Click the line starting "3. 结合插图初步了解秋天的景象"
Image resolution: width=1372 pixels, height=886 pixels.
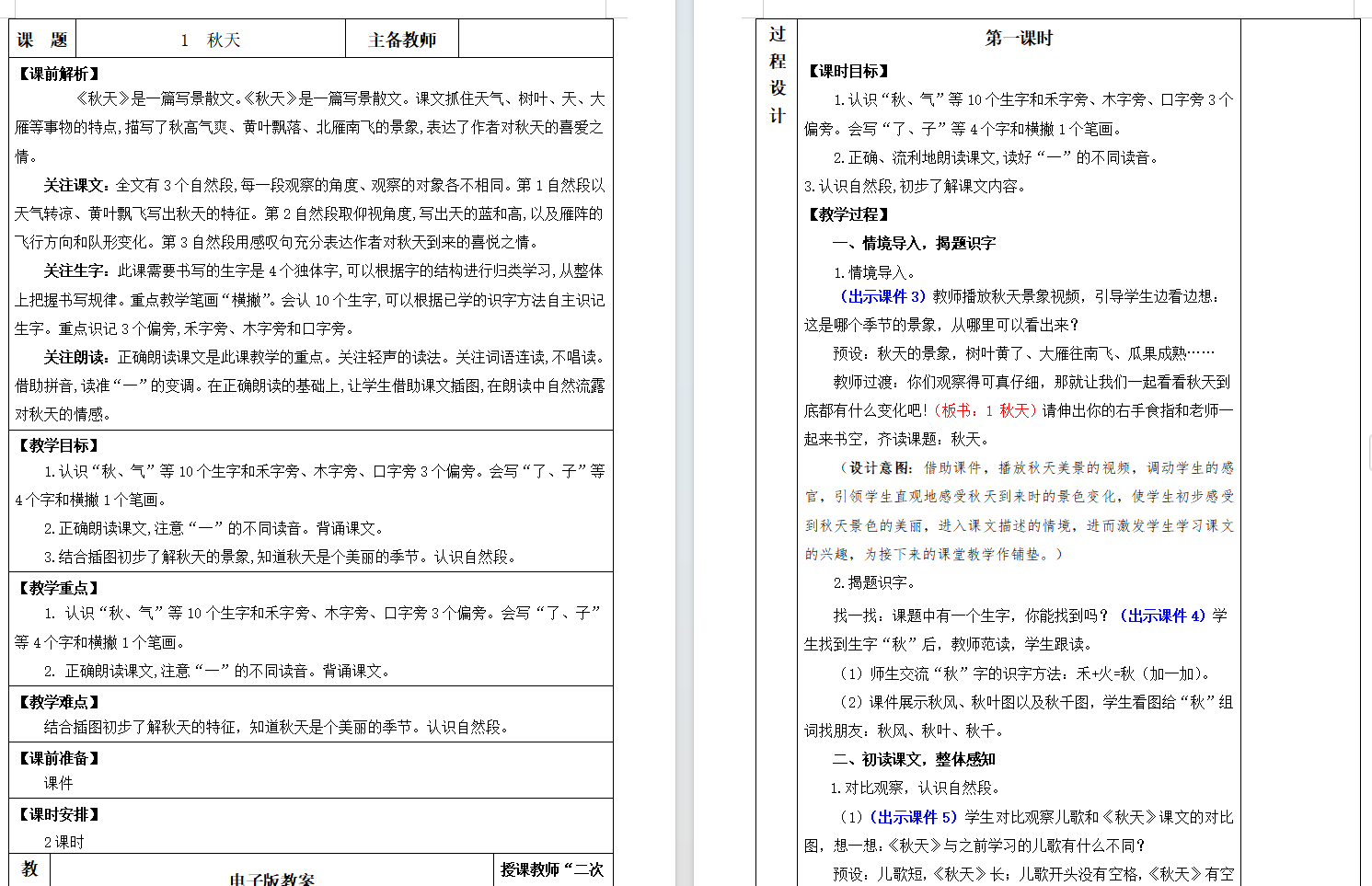281,557
